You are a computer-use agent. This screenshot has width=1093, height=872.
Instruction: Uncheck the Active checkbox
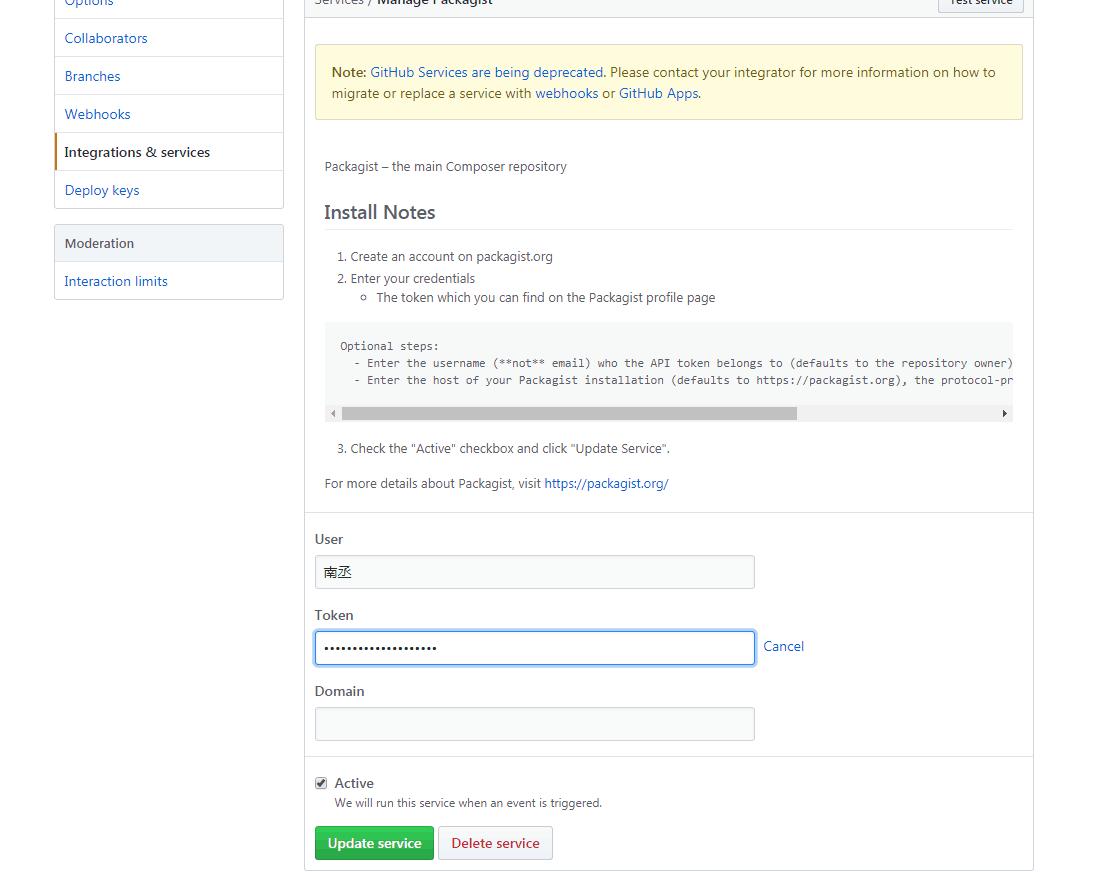click(321, 783)
